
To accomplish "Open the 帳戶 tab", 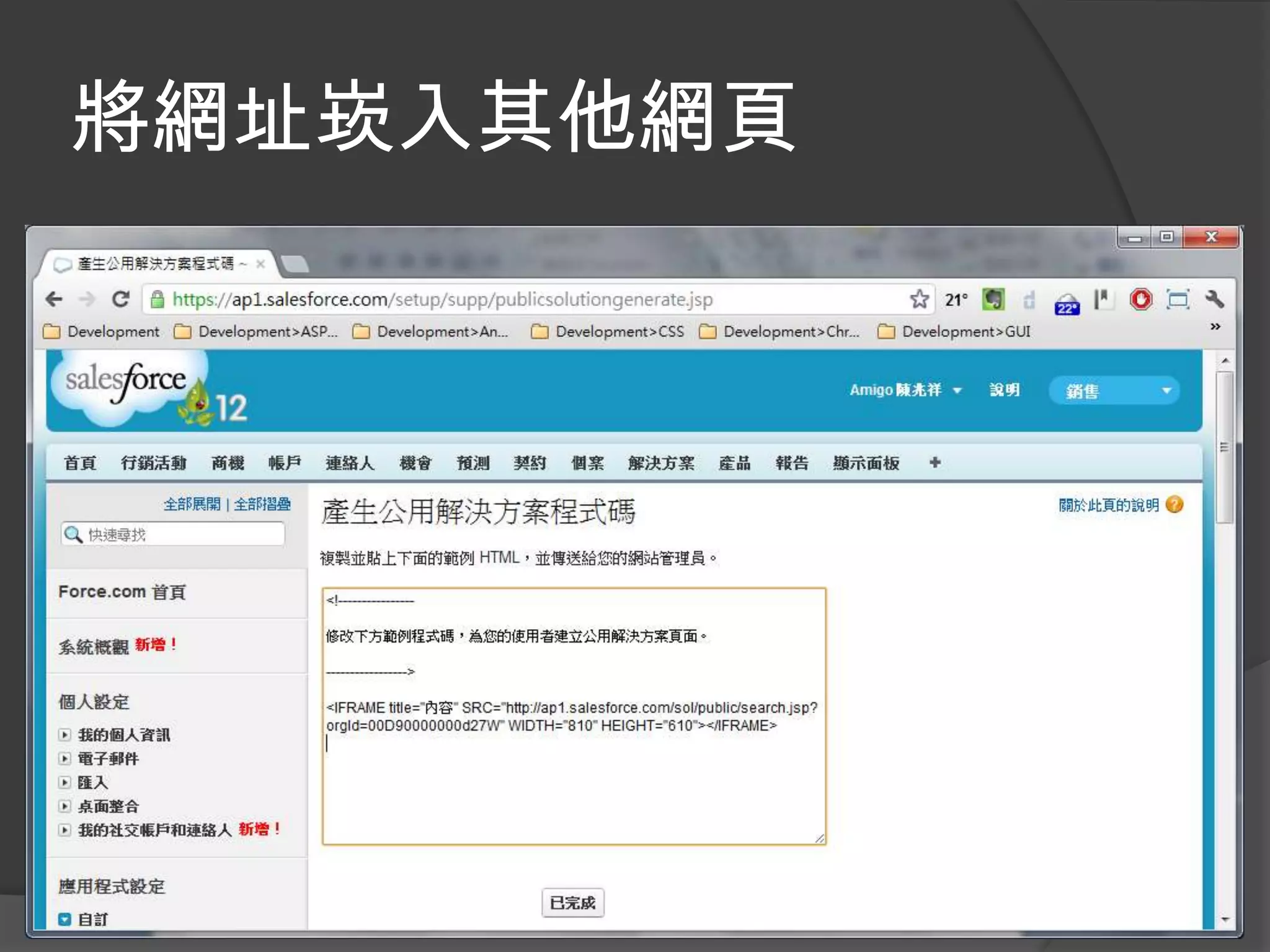I will [285, 463].
